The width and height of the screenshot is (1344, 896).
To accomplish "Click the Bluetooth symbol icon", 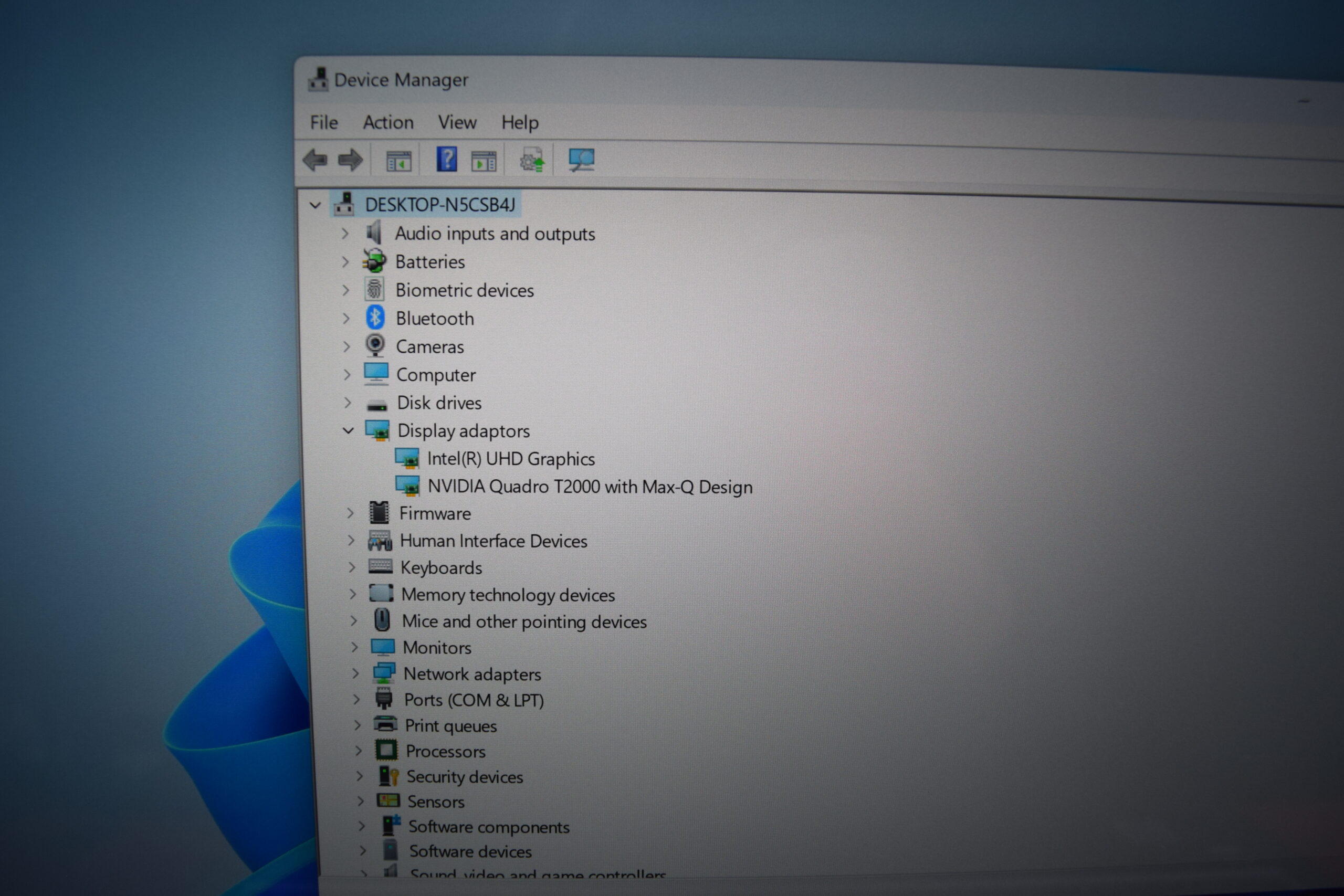I will (375, 317).
